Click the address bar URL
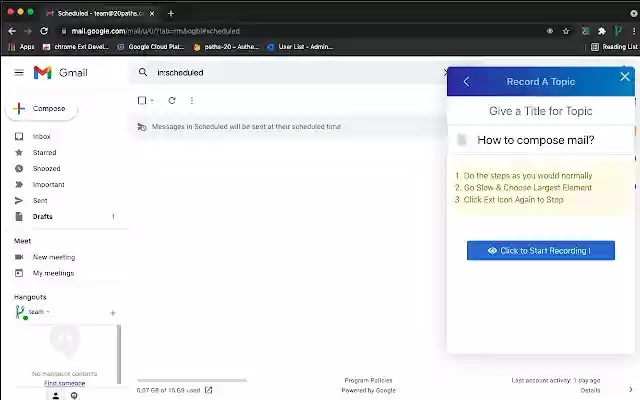Viewport: 640px width, 400px height. [156, 31]
